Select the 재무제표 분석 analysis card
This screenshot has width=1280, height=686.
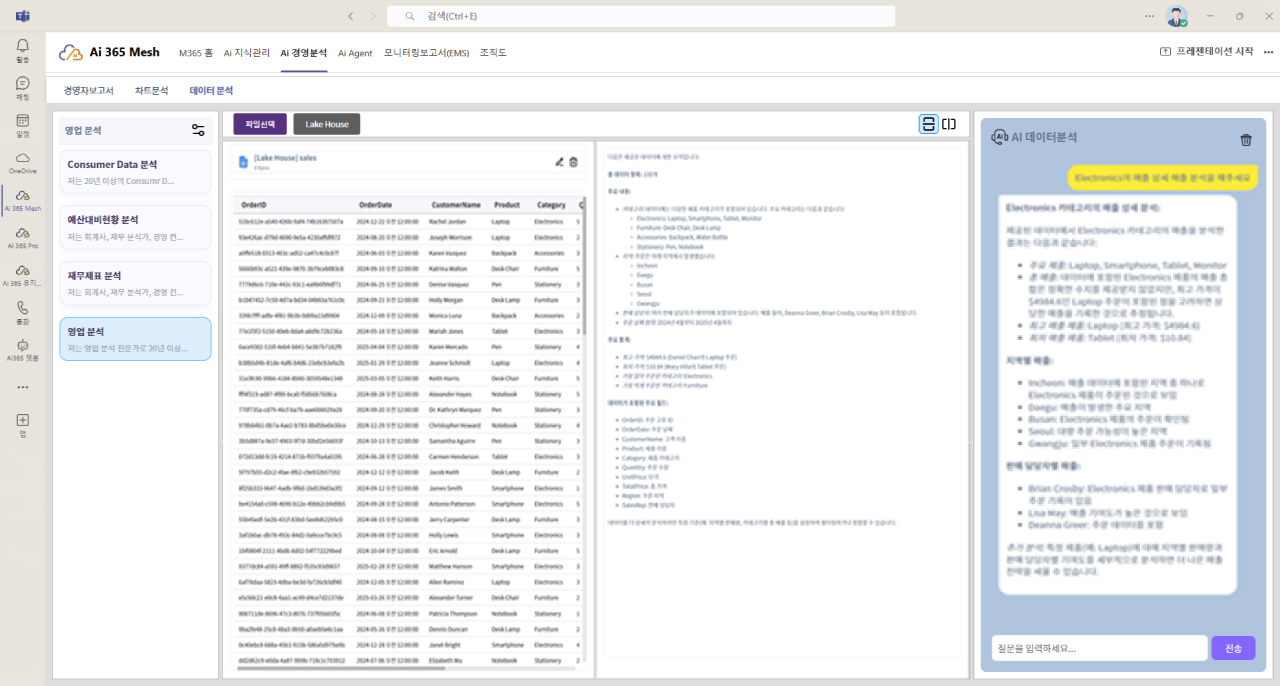(x=135, y=283)
